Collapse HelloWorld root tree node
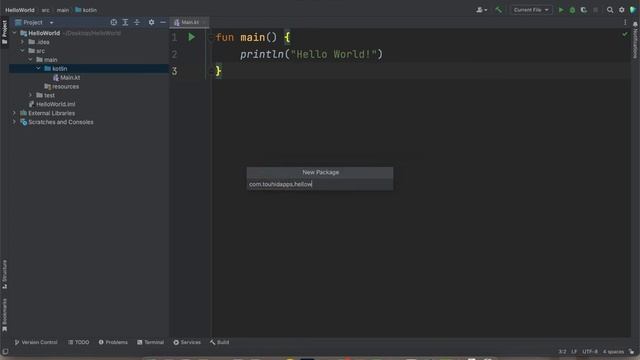 pyautogui.click(x=15, y=33)
